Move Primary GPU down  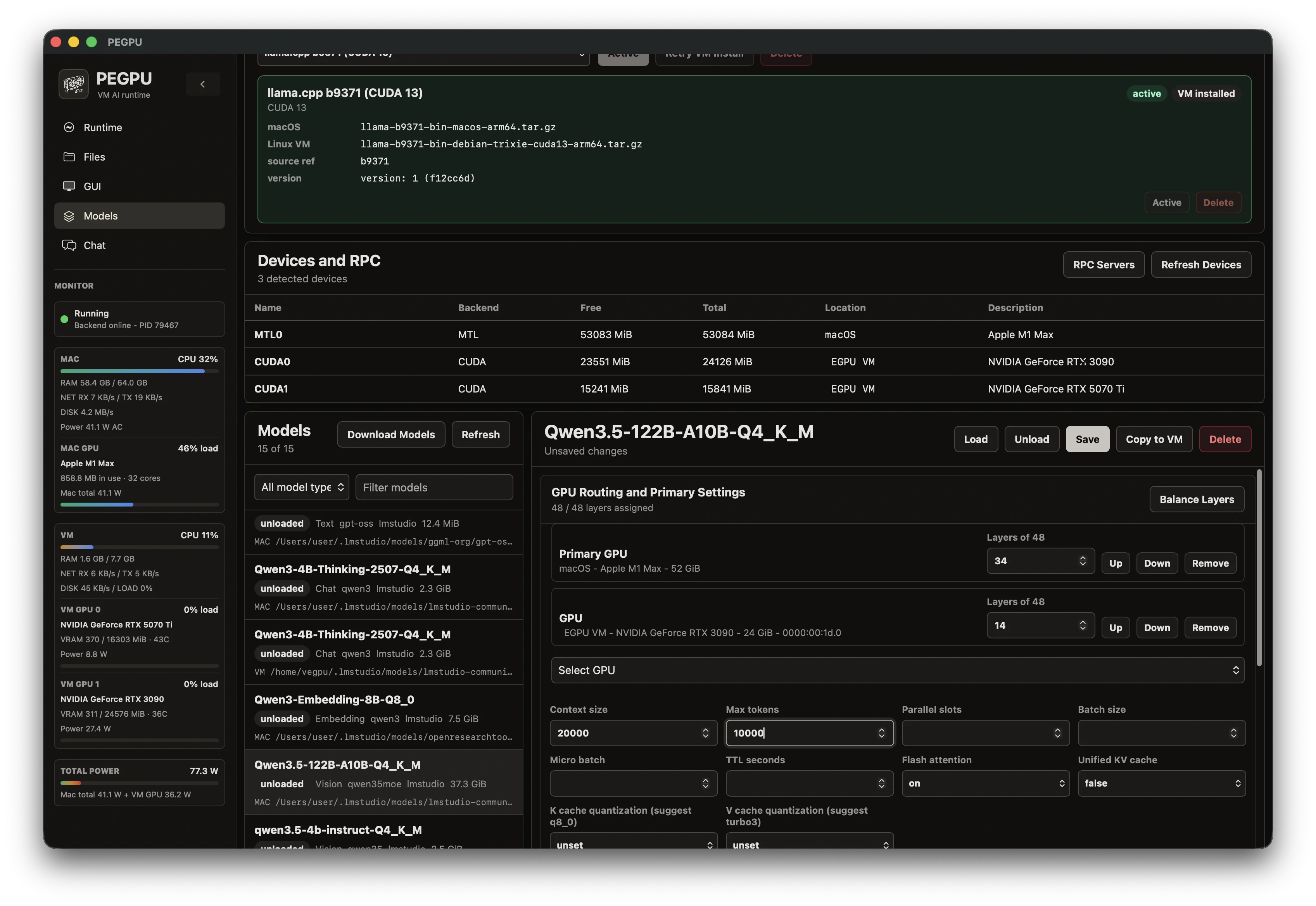point(1157,563)
